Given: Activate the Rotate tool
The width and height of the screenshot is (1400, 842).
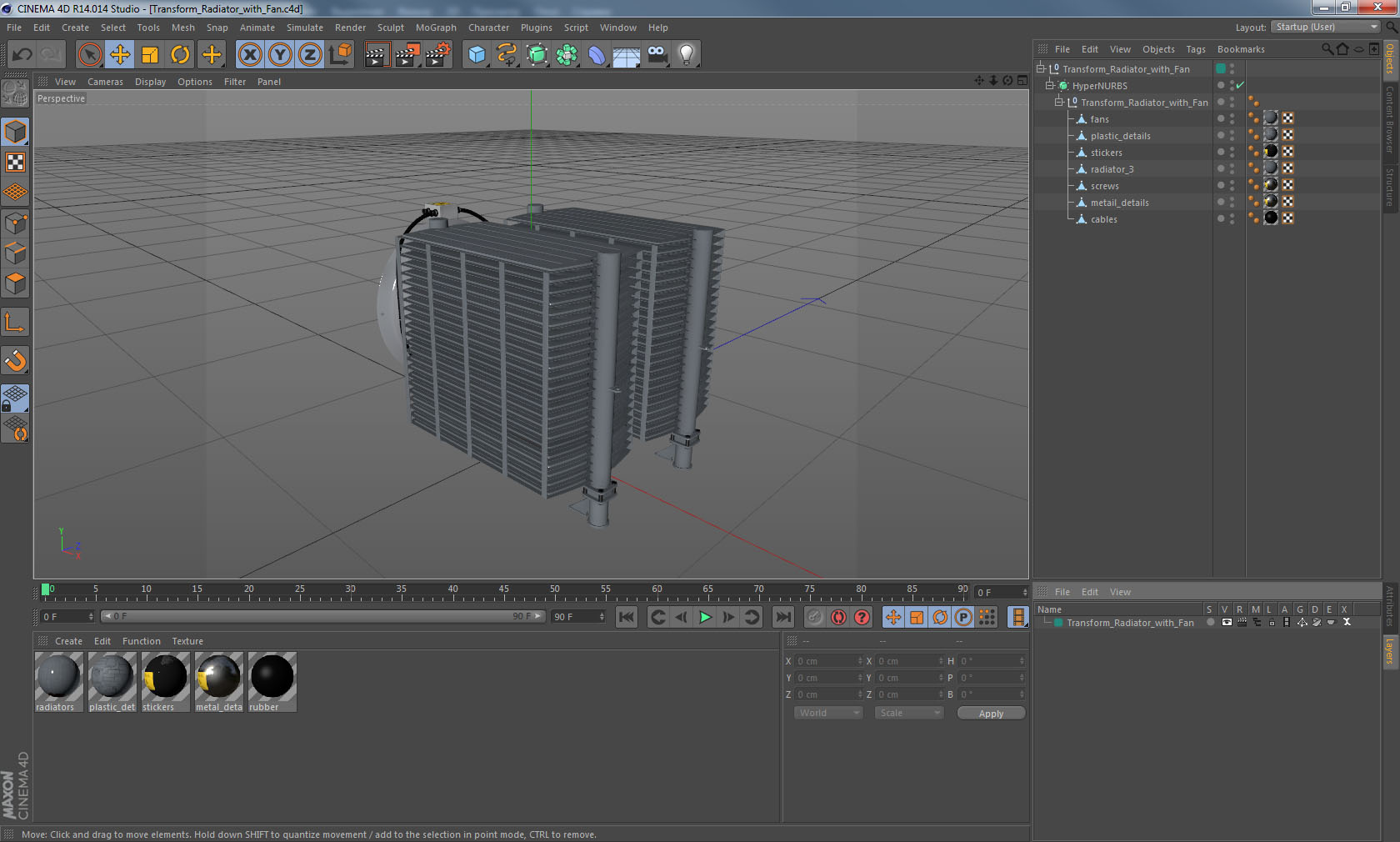Looking at the screenshot, I should pyautogui.click(x=180, y=55).
